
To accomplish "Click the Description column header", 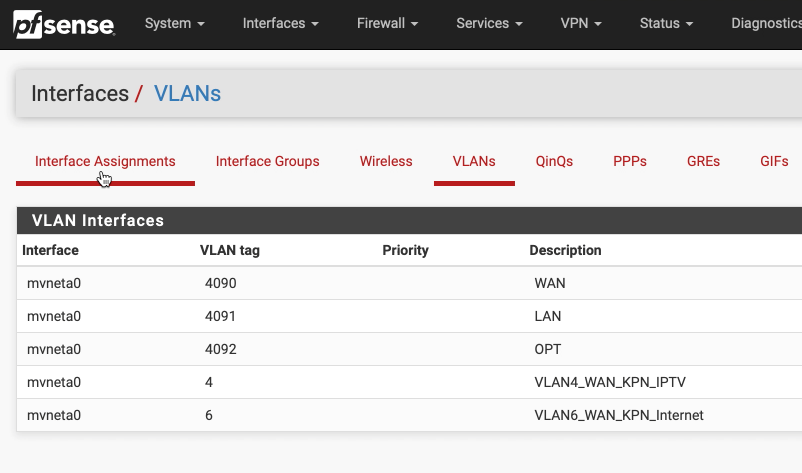I will pos(565,251).
